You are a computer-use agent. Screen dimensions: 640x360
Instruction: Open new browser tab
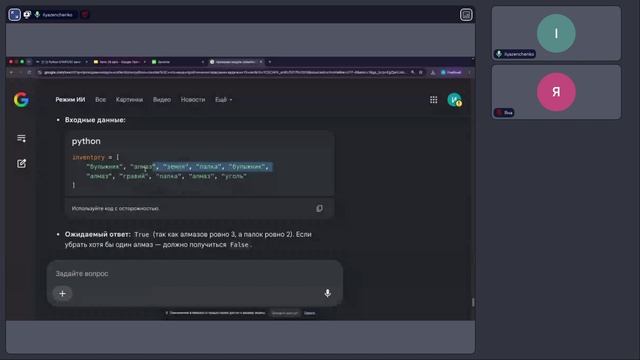[270, 62]
